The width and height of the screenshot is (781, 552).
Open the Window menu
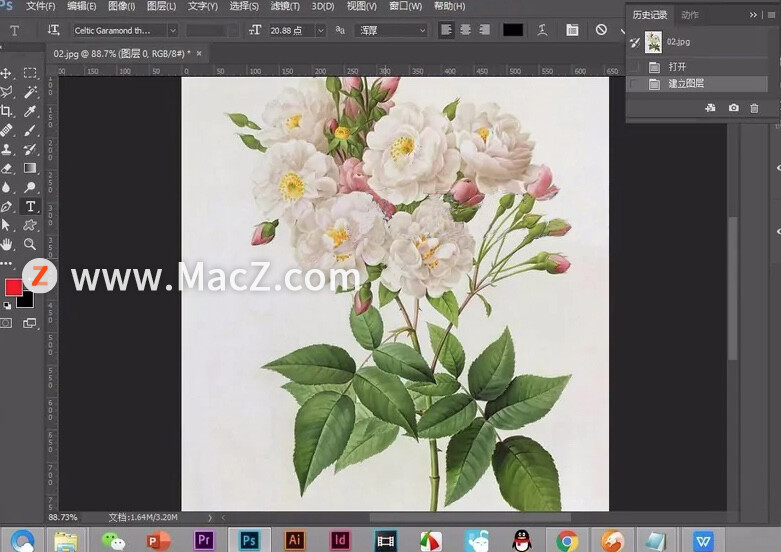click(x=405, y=6)
